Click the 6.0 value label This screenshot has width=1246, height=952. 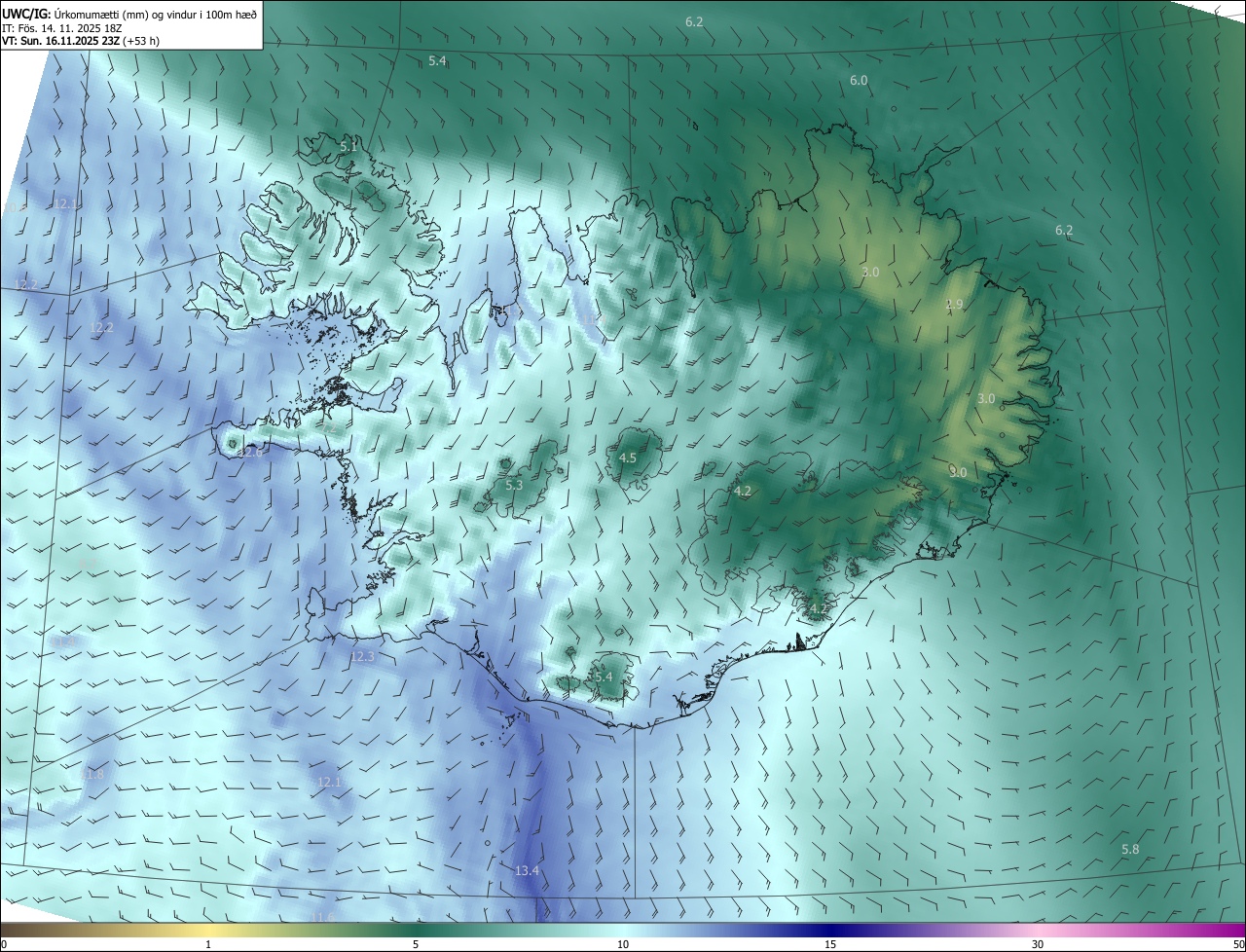pos(859,81)
